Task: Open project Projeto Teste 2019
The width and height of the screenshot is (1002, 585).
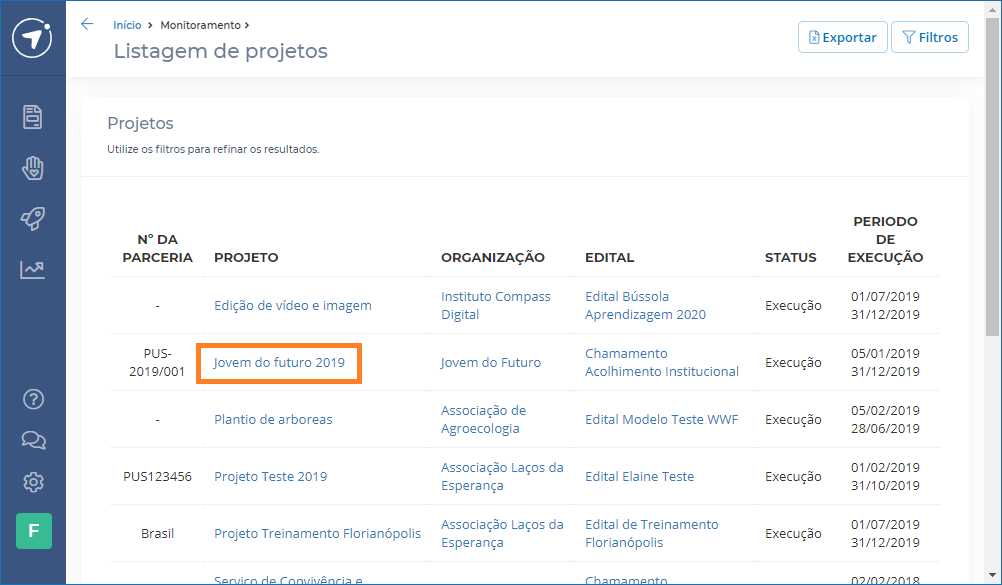Action: coord(270,476)
